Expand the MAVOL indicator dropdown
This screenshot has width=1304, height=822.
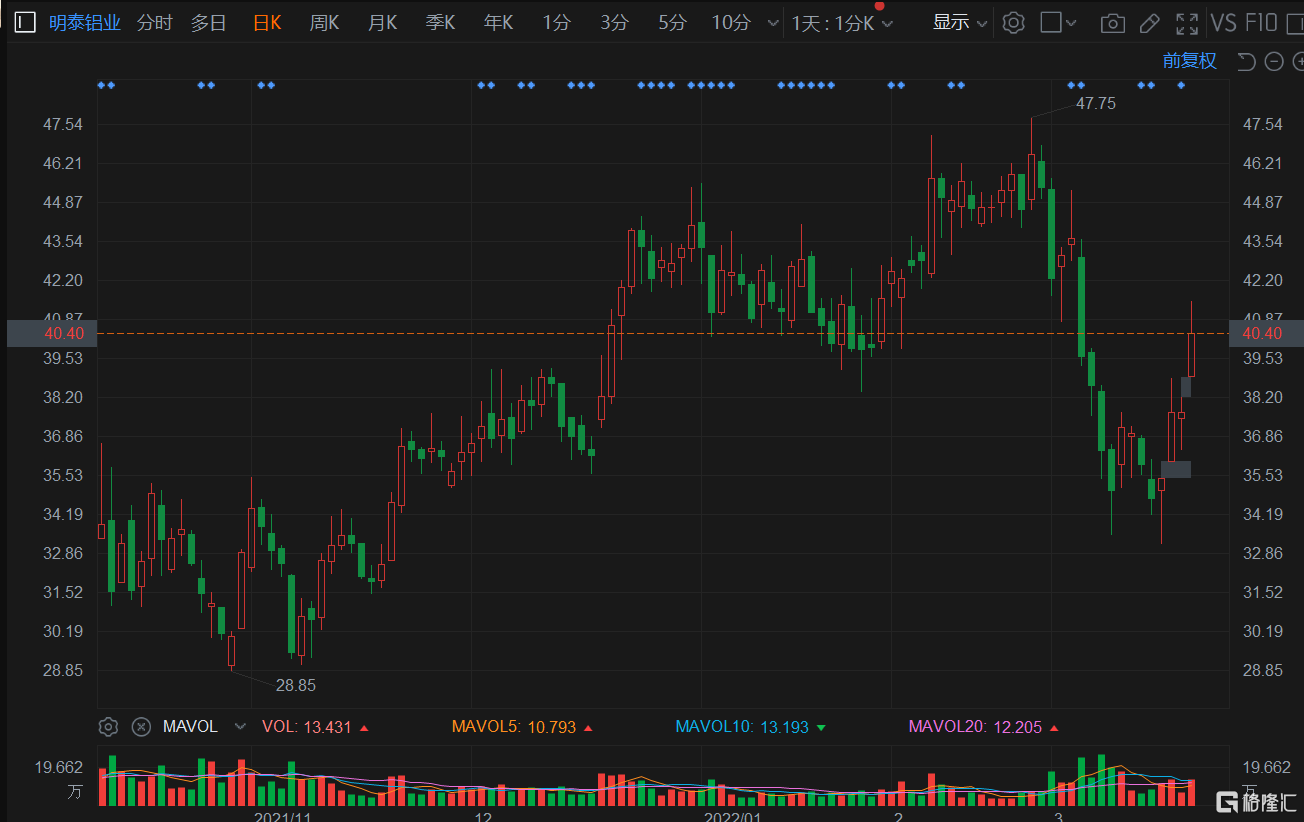pyautogui.click(x=239, y=727)
